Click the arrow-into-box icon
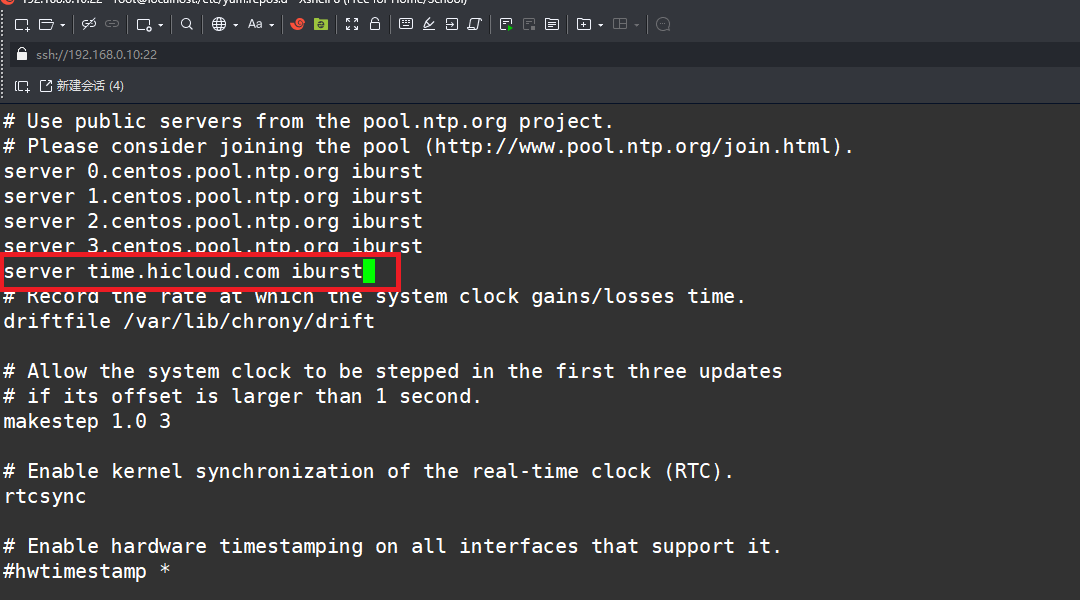1080x600 pixels. (452, 24)
